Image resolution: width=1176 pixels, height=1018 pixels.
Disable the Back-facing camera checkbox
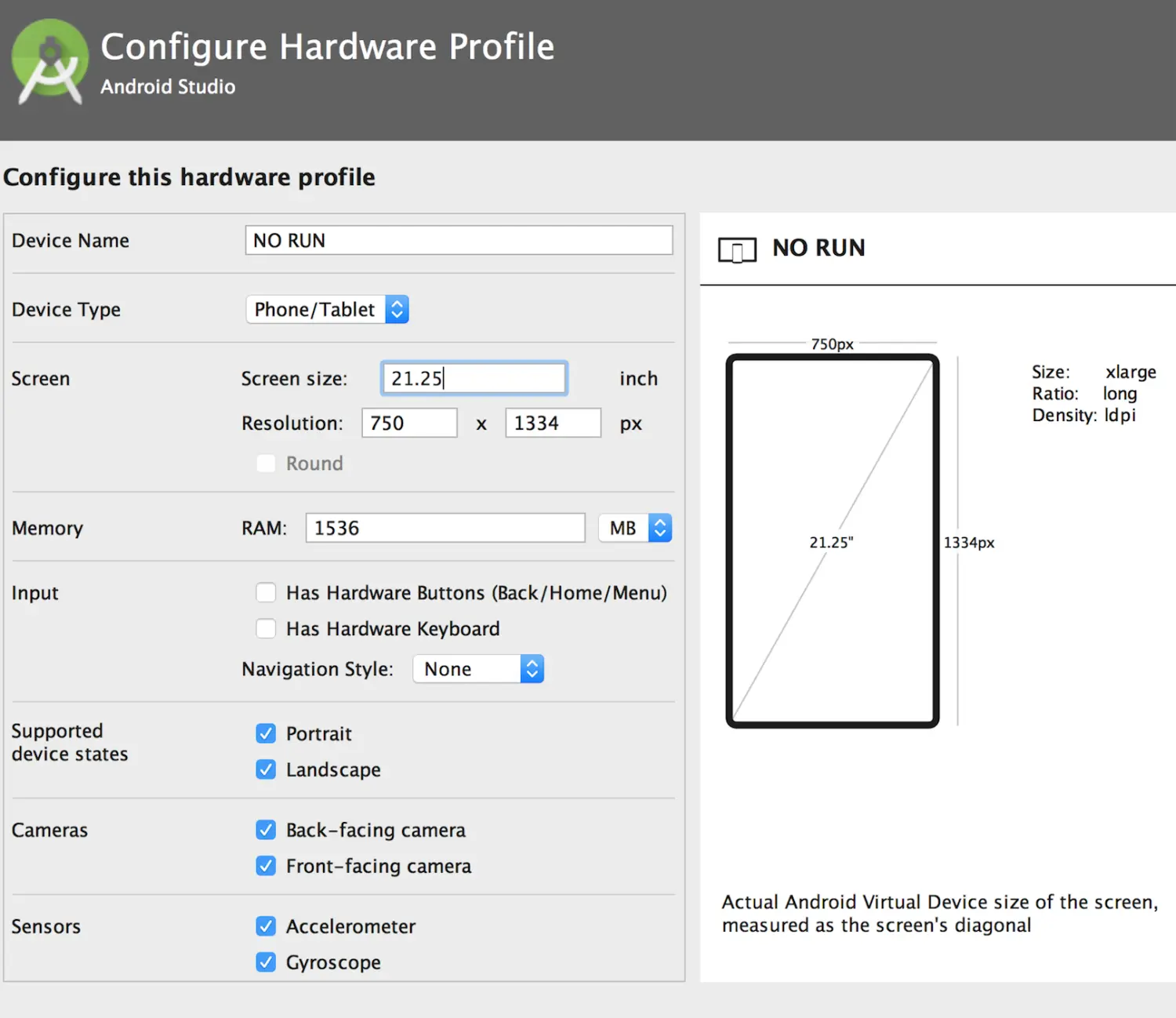coord(266,830)
